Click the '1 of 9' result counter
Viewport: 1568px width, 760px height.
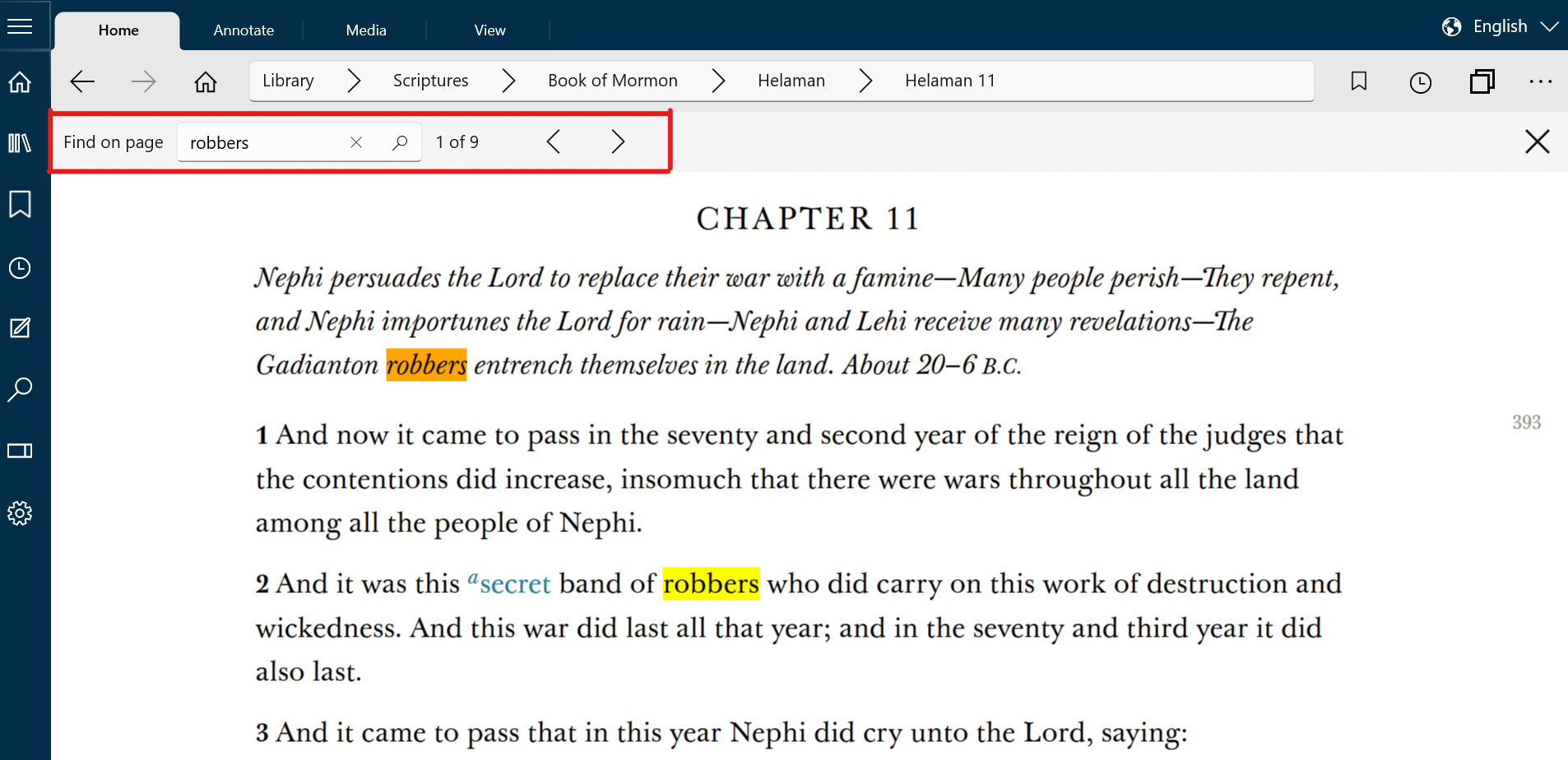pyautogui.click(x=457, y=142)
